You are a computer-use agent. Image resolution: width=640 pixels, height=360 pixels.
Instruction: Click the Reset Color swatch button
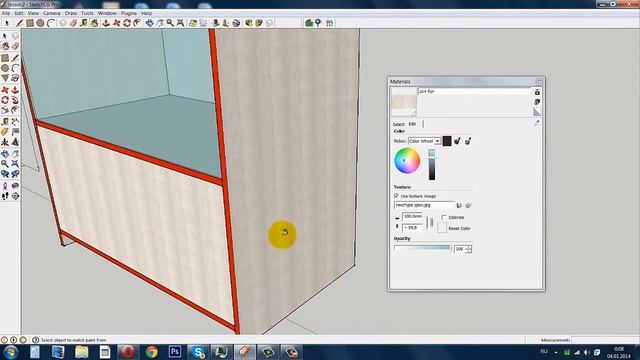(x=442, y=228)
